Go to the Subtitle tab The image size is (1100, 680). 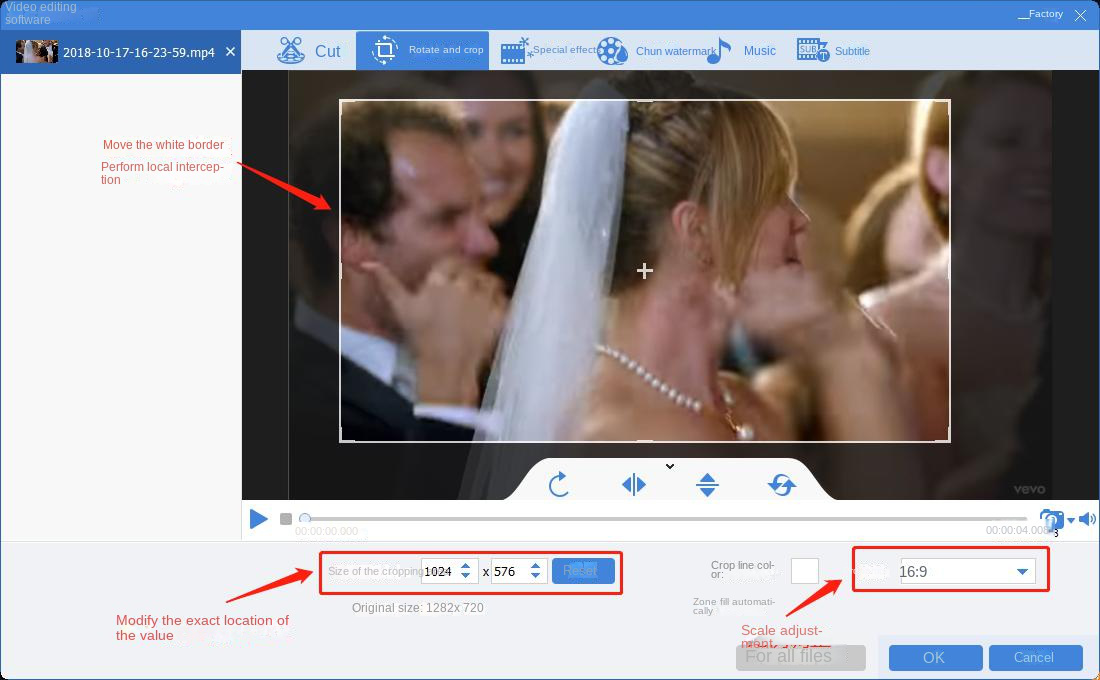click(x=833, y=51)
